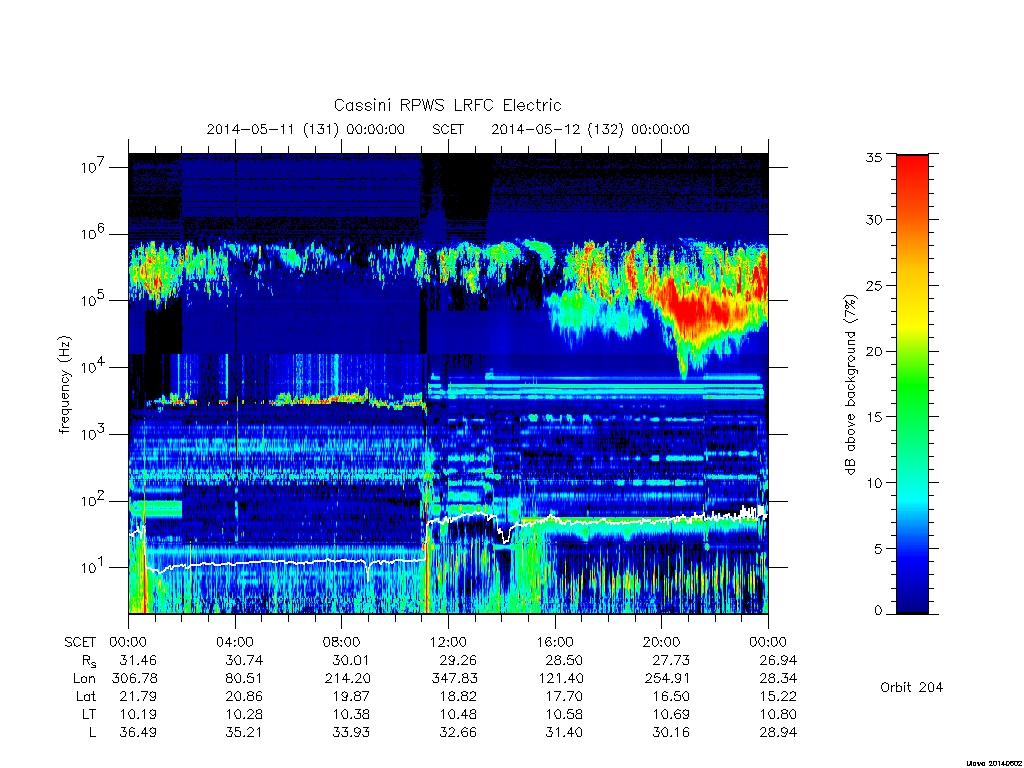Click the lone 'L' row label

92,733
